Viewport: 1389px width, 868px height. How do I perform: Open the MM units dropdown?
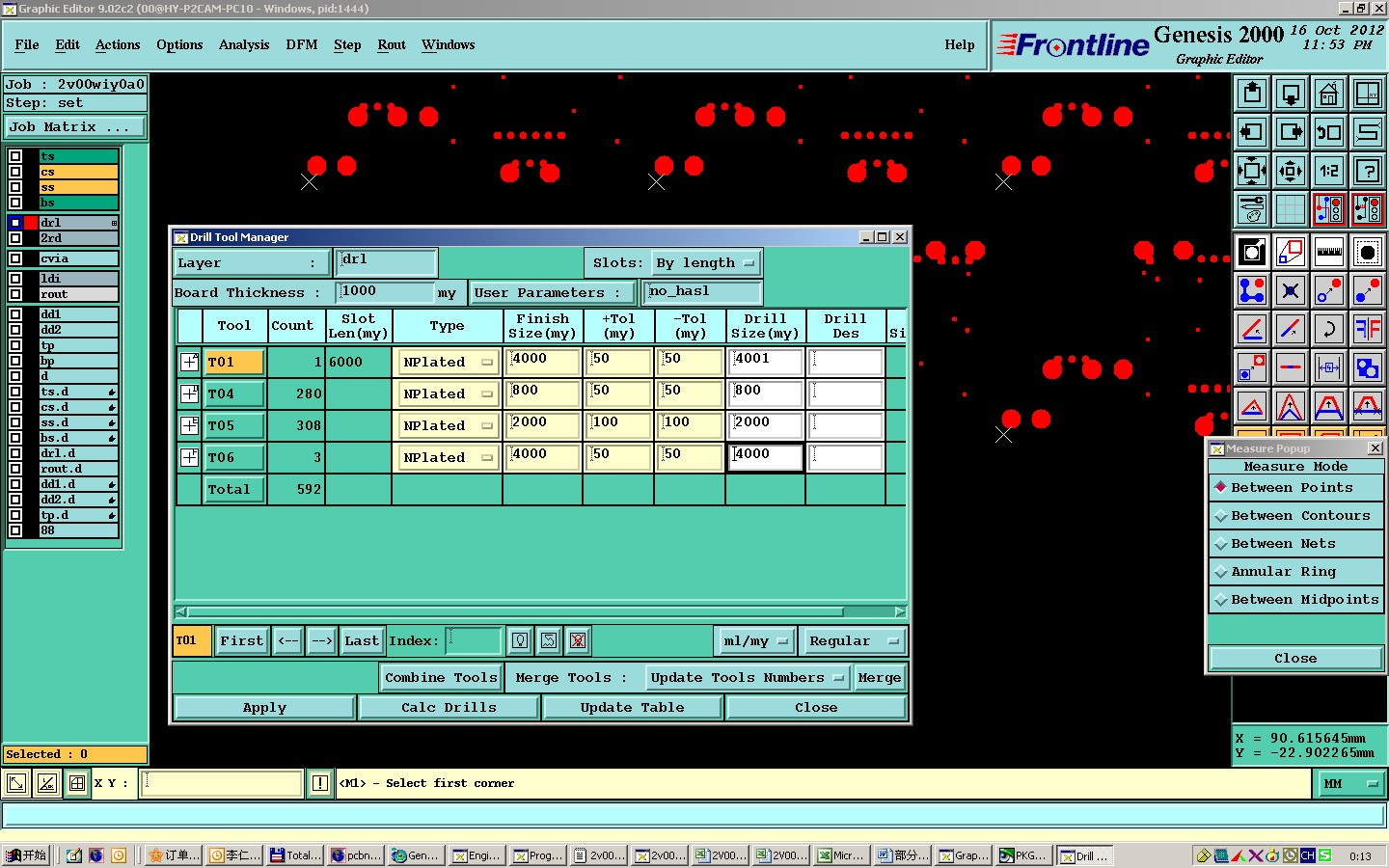(1349, 784)
